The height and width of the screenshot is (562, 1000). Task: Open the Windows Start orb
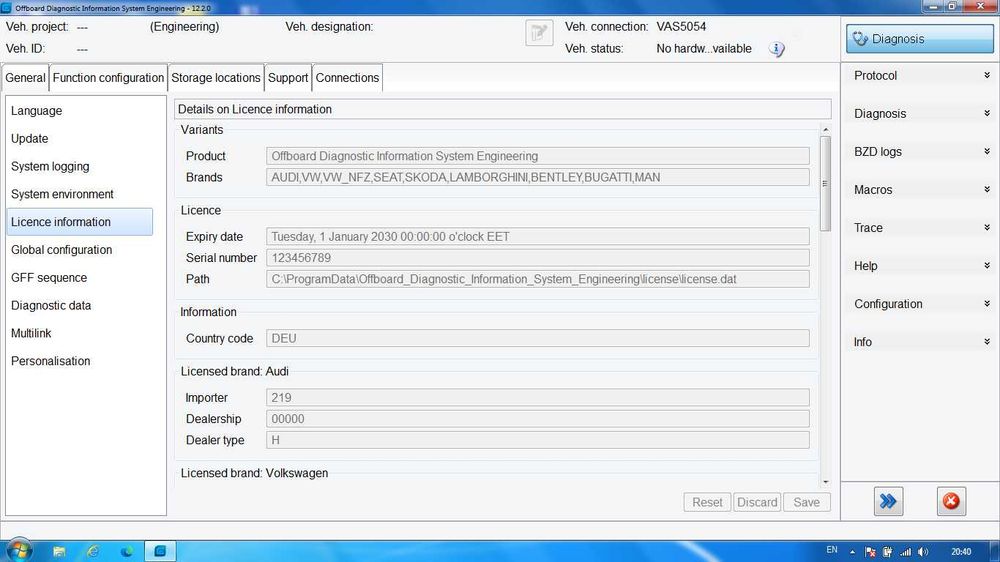[18, 551]
